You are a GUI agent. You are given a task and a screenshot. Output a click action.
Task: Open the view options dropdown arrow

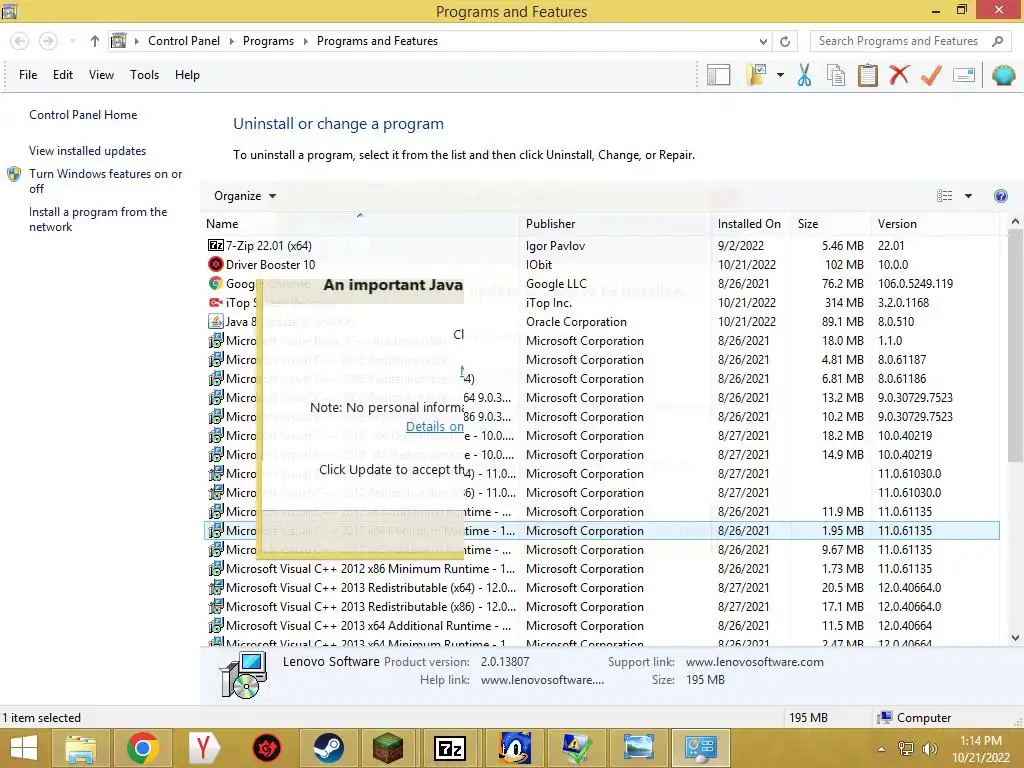[x=968, y=196]
